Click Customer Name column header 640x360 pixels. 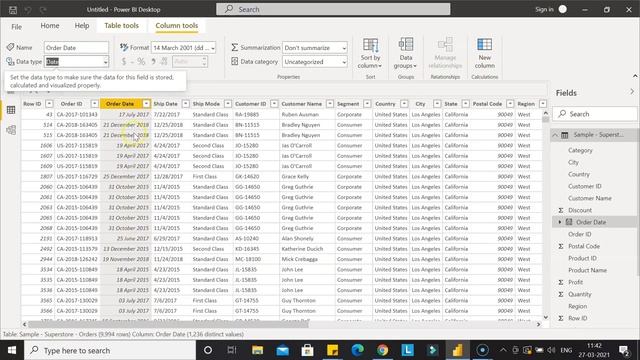coord(302,104)
